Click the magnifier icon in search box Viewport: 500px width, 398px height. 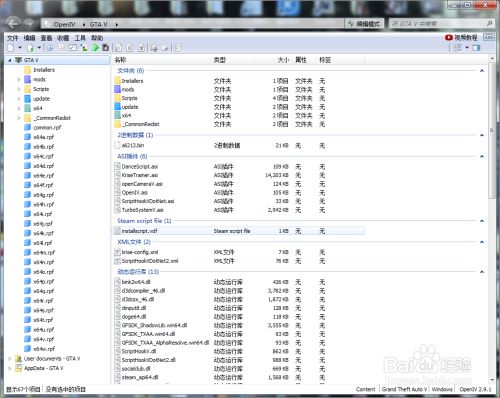pyautogui.click(x=489, y=23)
